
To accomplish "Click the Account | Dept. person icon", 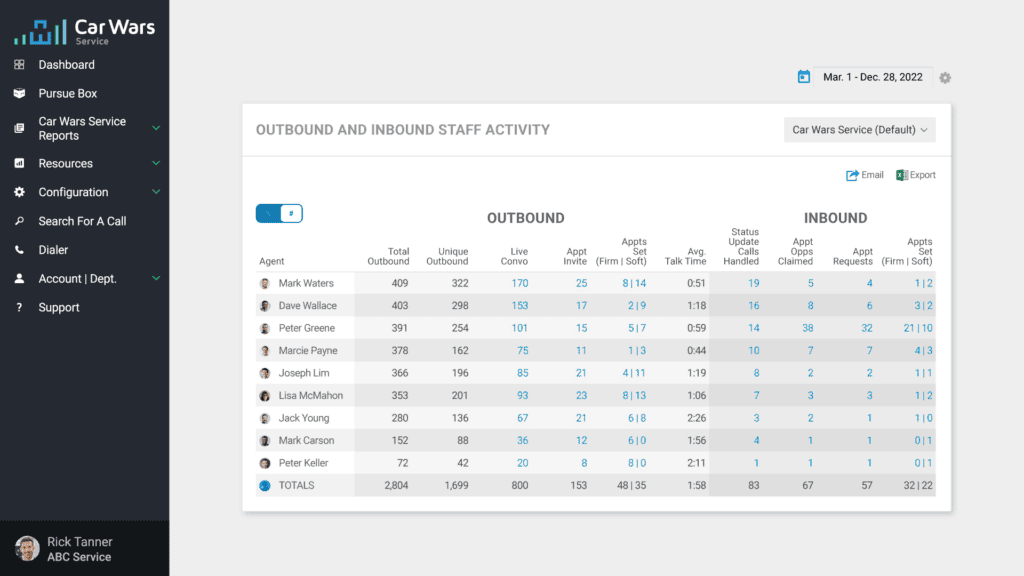I will (20, 278).
